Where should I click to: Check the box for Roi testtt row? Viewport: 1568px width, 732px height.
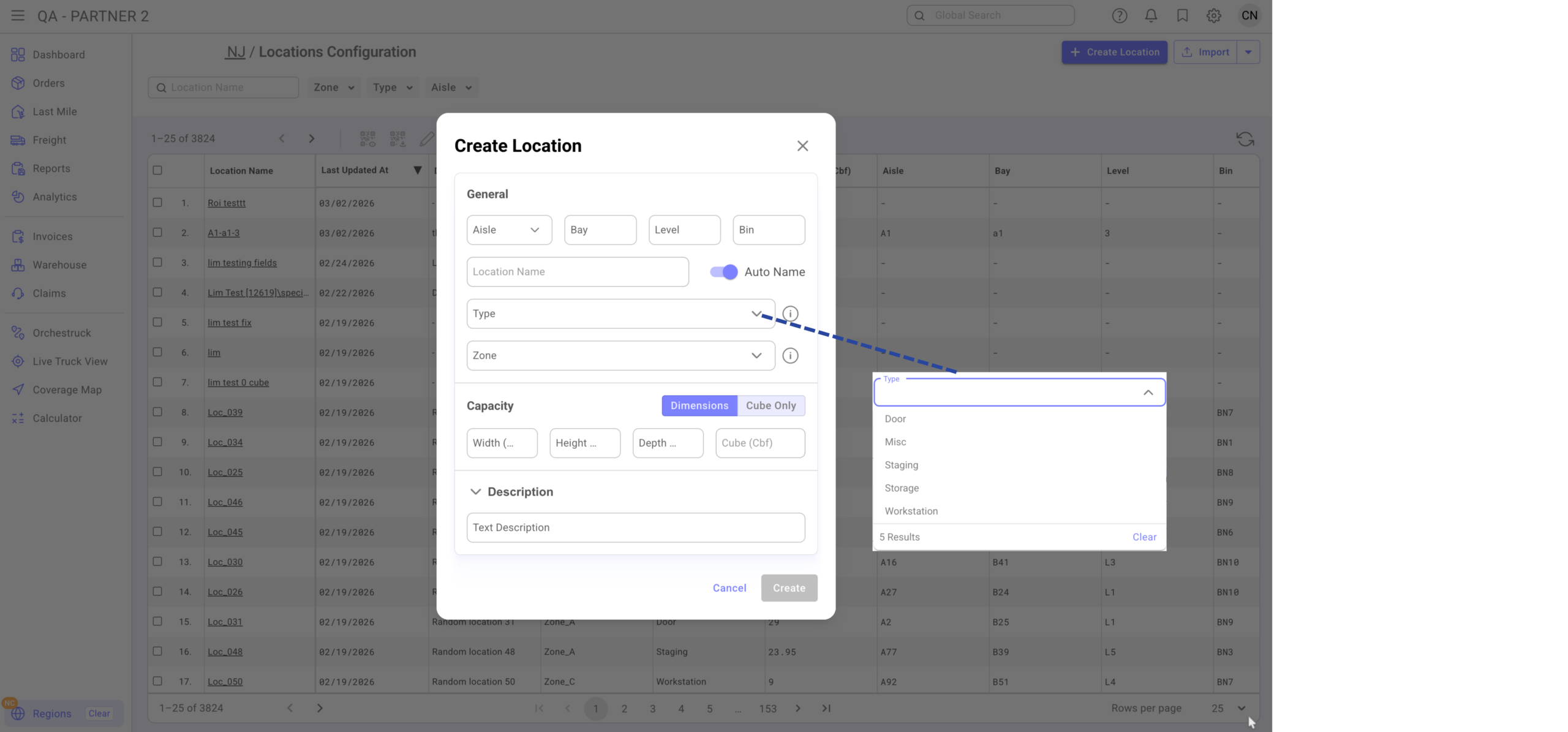pyautogui.click(x=157, y=203)
